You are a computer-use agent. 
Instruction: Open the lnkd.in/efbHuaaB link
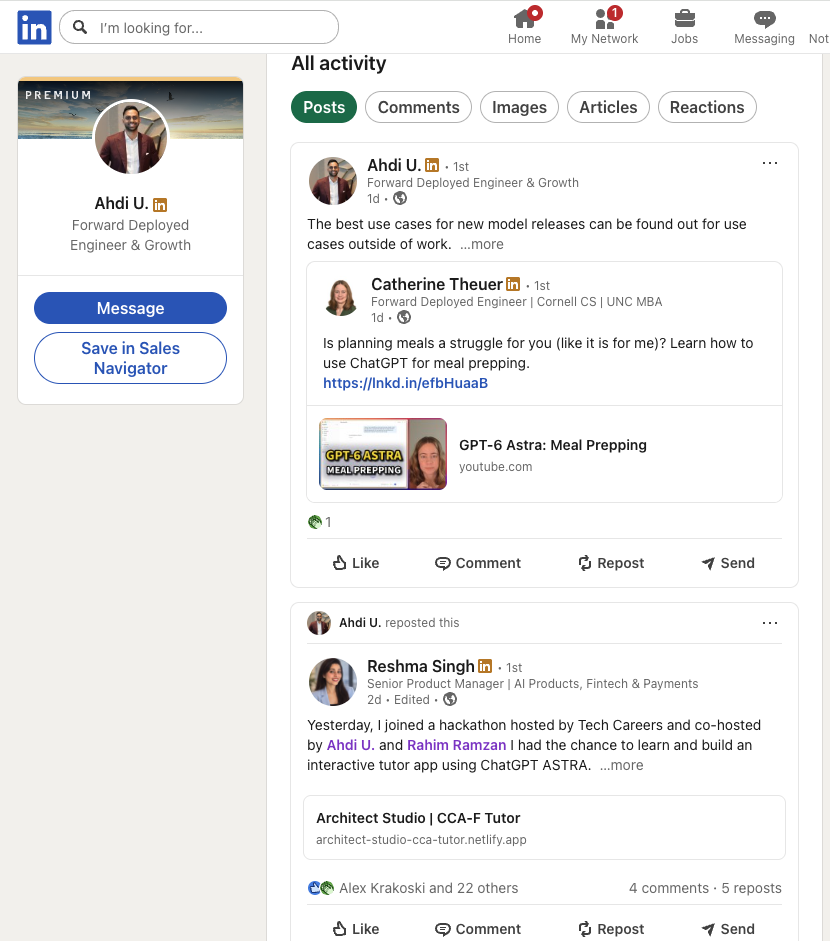[405, 383]
